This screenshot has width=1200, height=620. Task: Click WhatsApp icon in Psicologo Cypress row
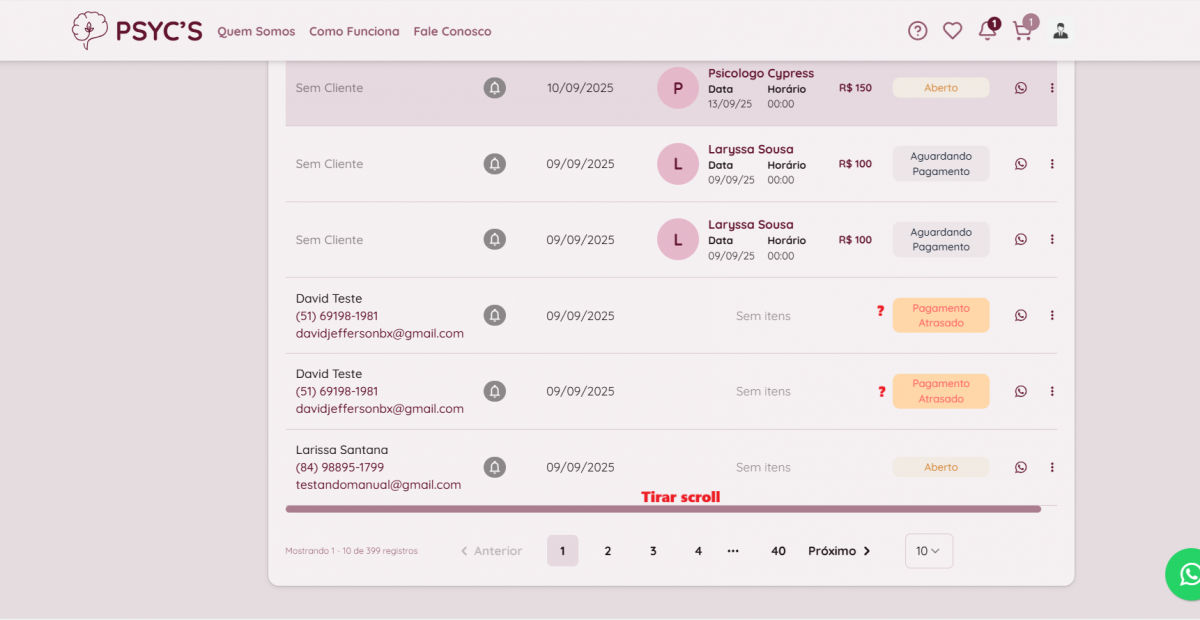(x=1020, y=88)
